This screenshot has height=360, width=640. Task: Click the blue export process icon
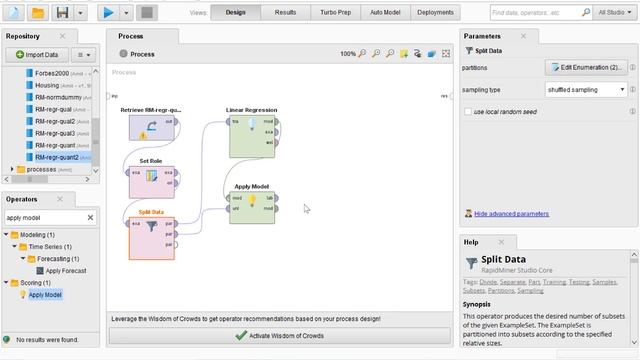point(431,53)
